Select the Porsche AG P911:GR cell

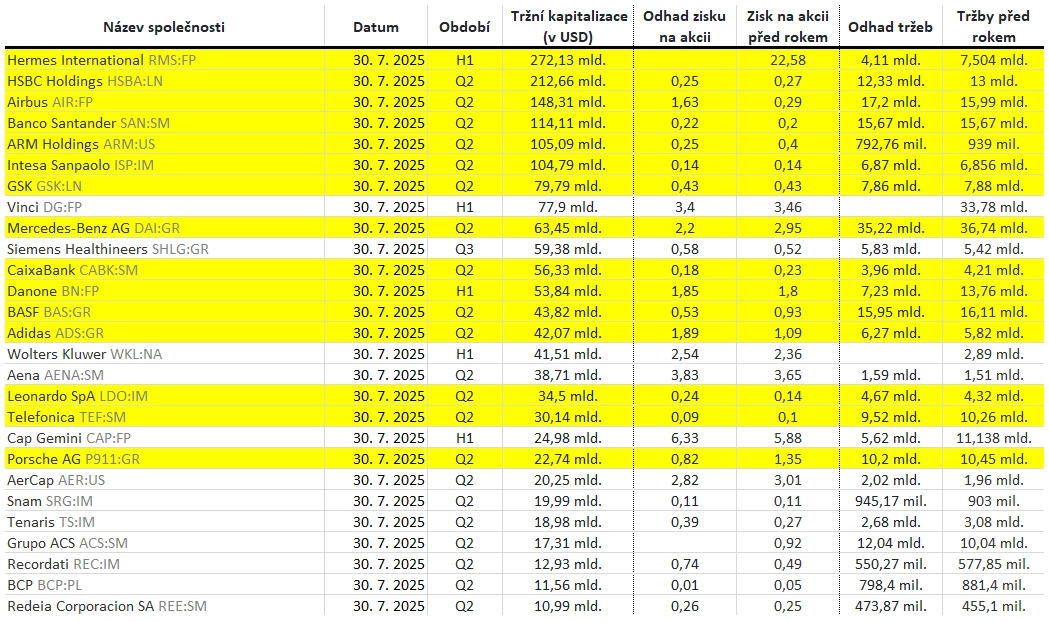(x=165, y=459)
